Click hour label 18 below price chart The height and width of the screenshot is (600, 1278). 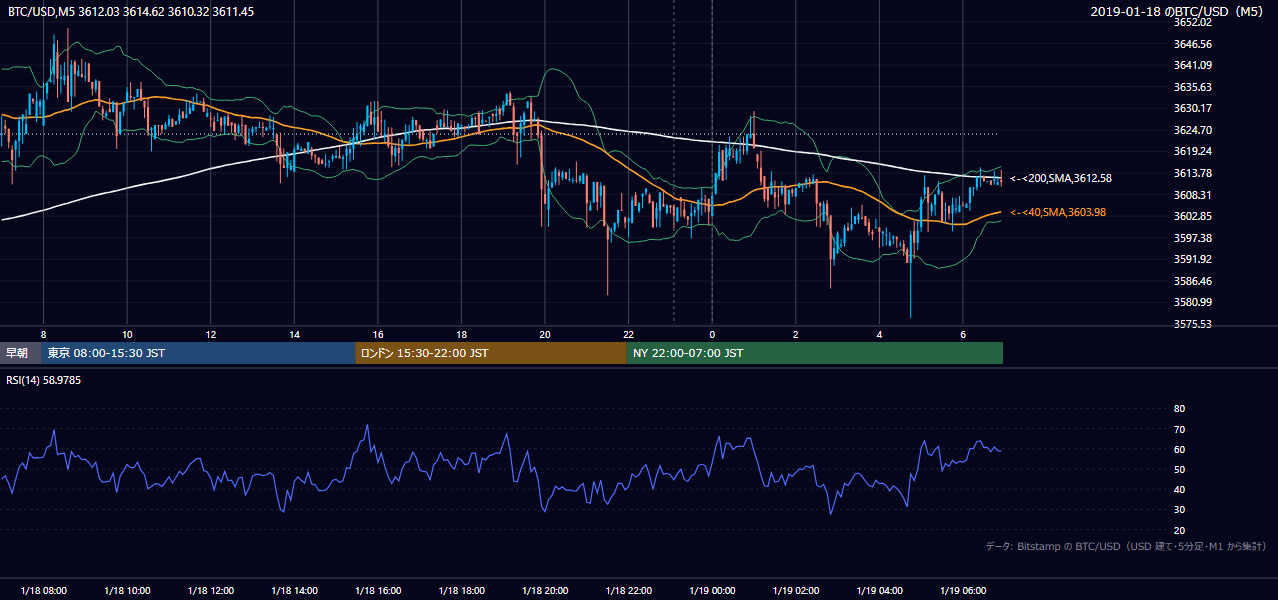[x=461, y=334]
